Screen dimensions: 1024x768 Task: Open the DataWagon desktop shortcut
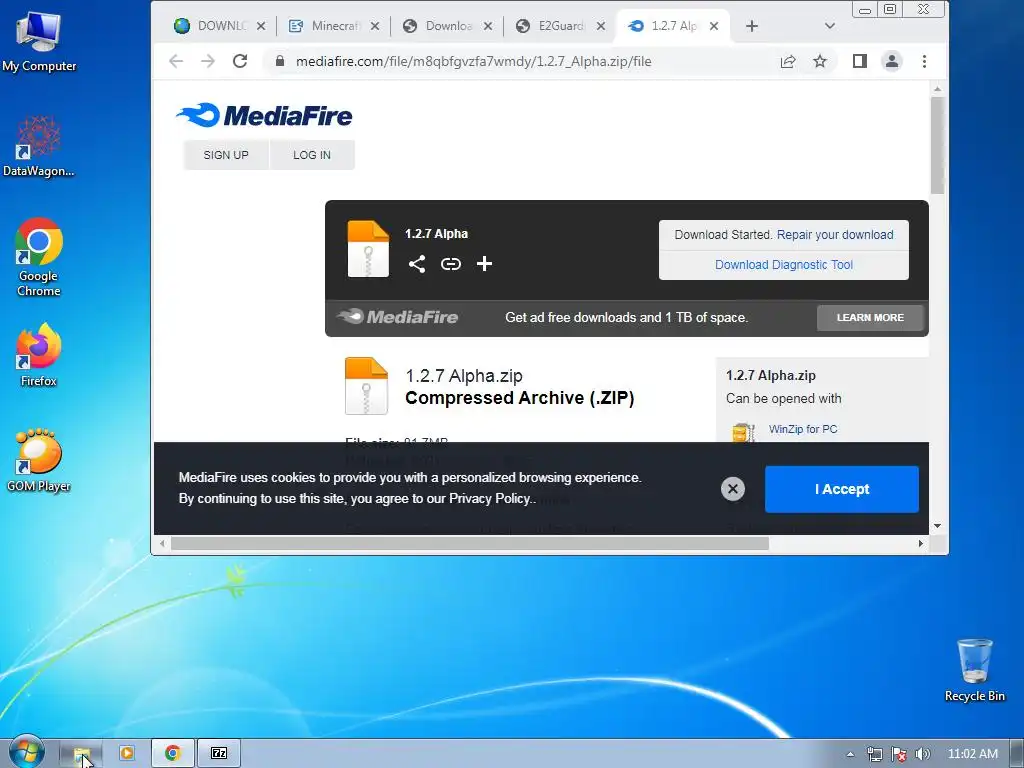click(39, 146)
